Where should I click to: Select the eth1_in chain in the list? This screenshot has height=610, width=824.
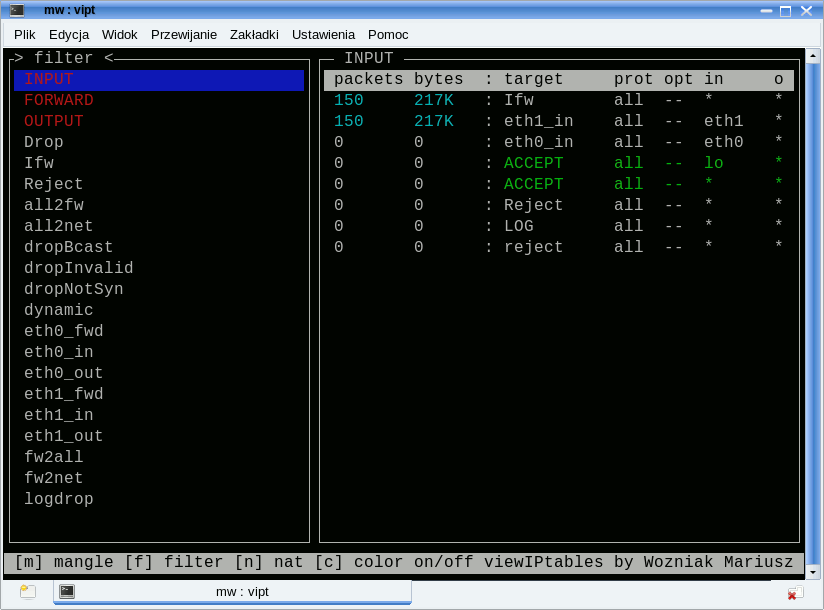59,416
